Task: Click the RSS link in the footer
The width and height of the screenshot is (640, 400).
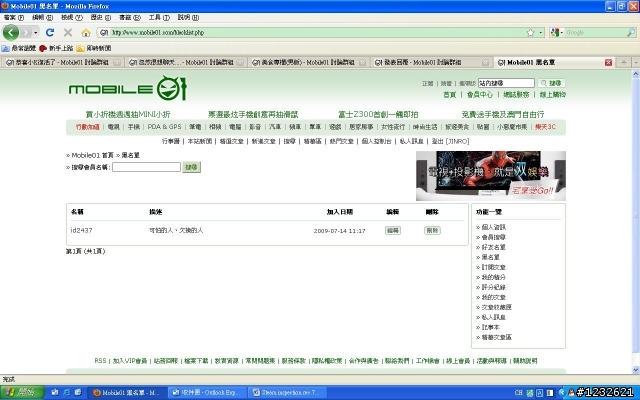Action: [x=100, y=361]
